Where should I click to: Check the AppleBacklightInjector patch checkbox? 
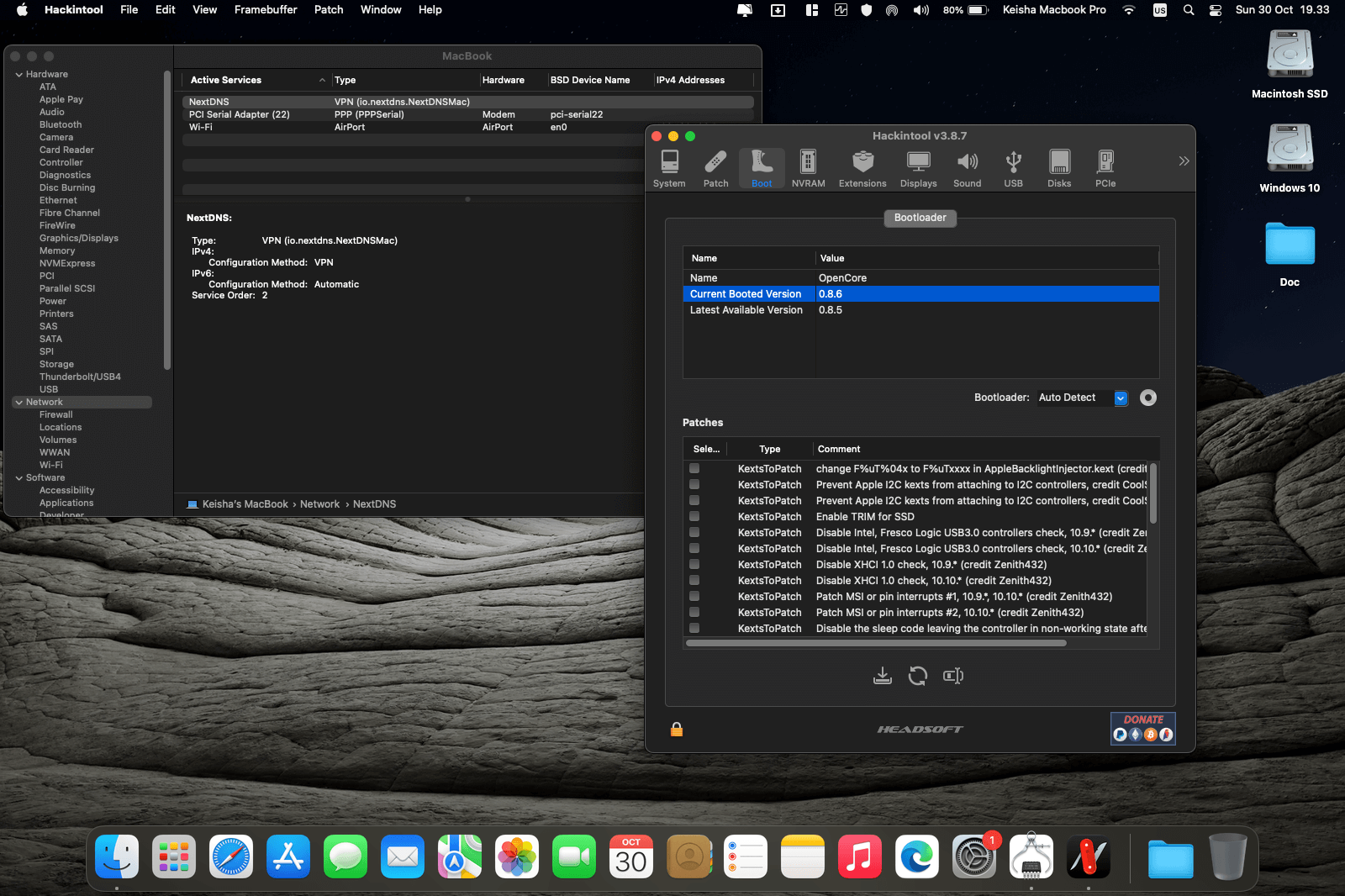coord(694,469)
